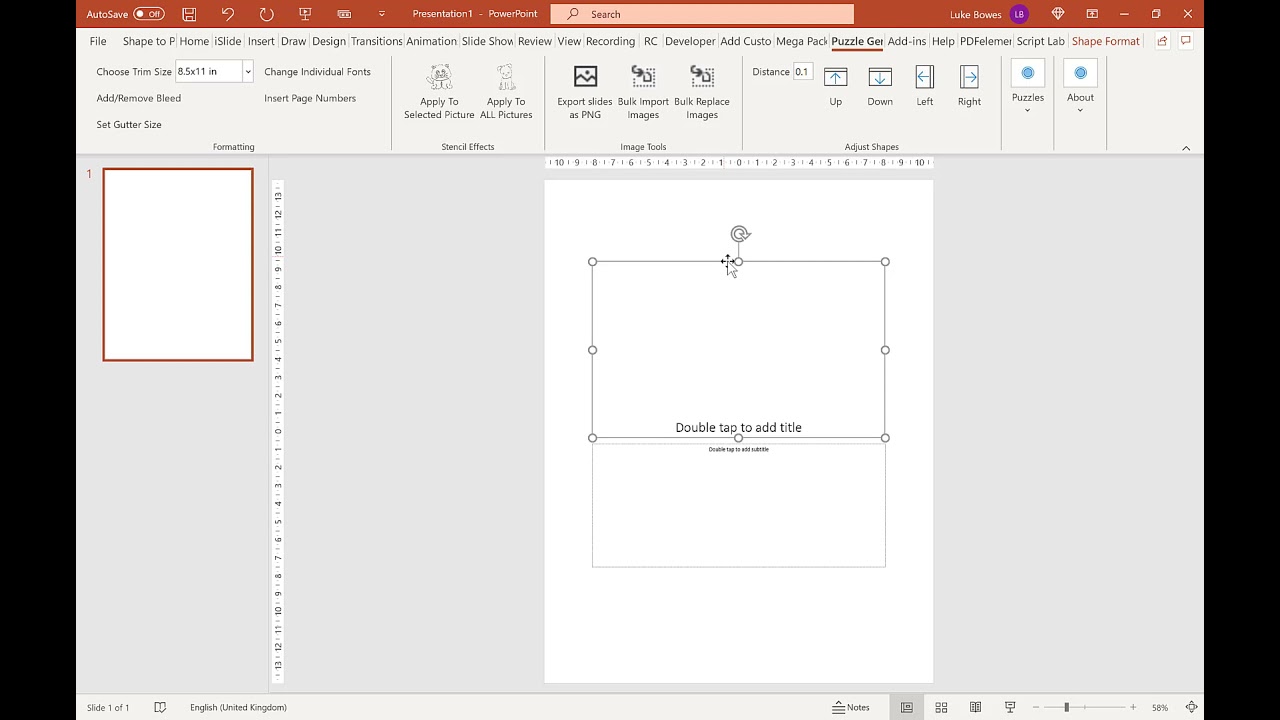This screenshot has height=720, width=1280.
Task: Fit slide to current window icon
Action: pos(1191,707)
